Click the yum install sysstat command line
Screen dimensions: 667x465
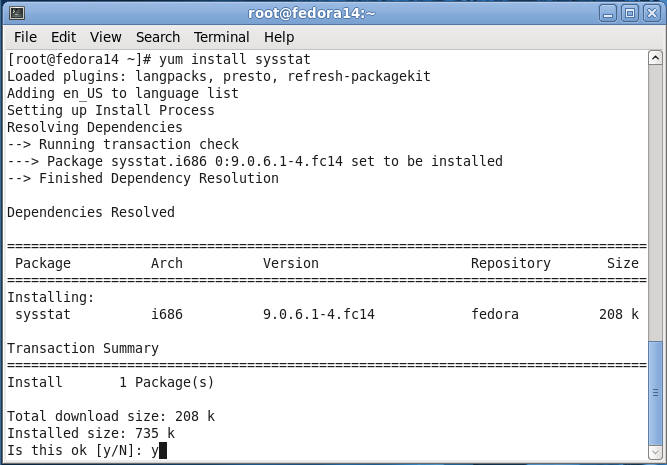point(159,59)
